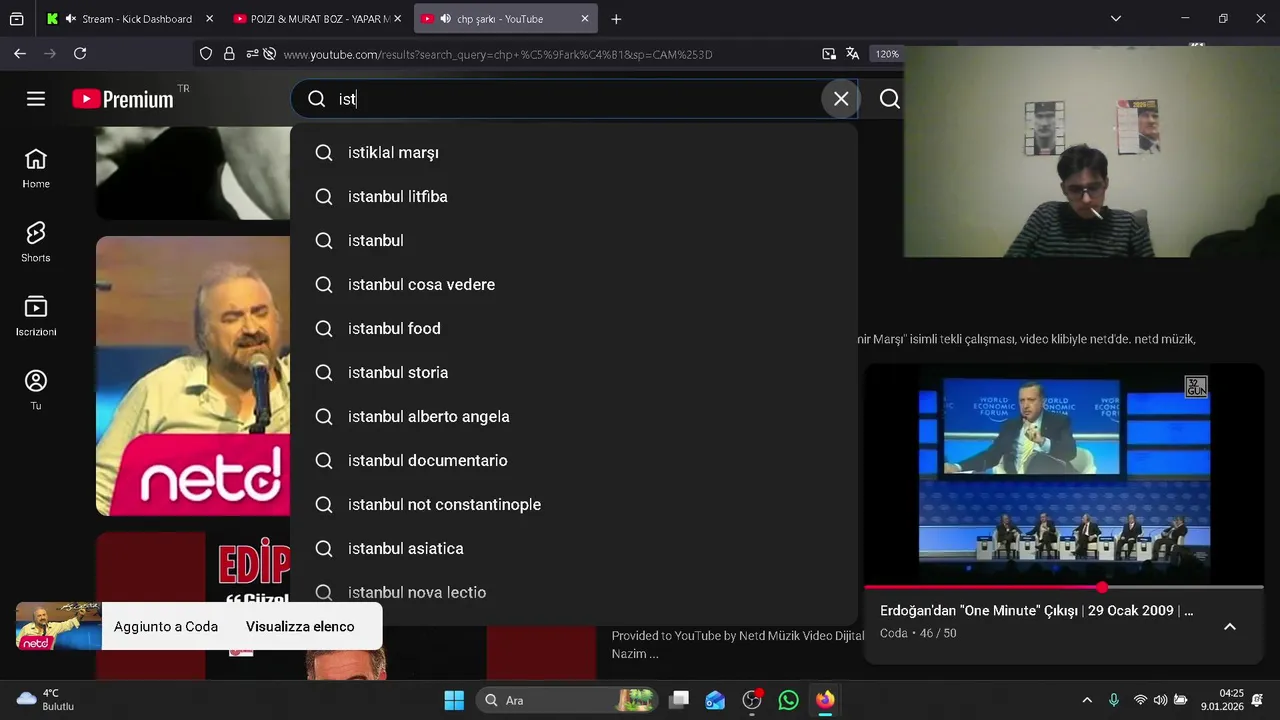Open WhatsApp from the taskbar
The height and width of the screenshot is (720, 1280).
(789, 700)
